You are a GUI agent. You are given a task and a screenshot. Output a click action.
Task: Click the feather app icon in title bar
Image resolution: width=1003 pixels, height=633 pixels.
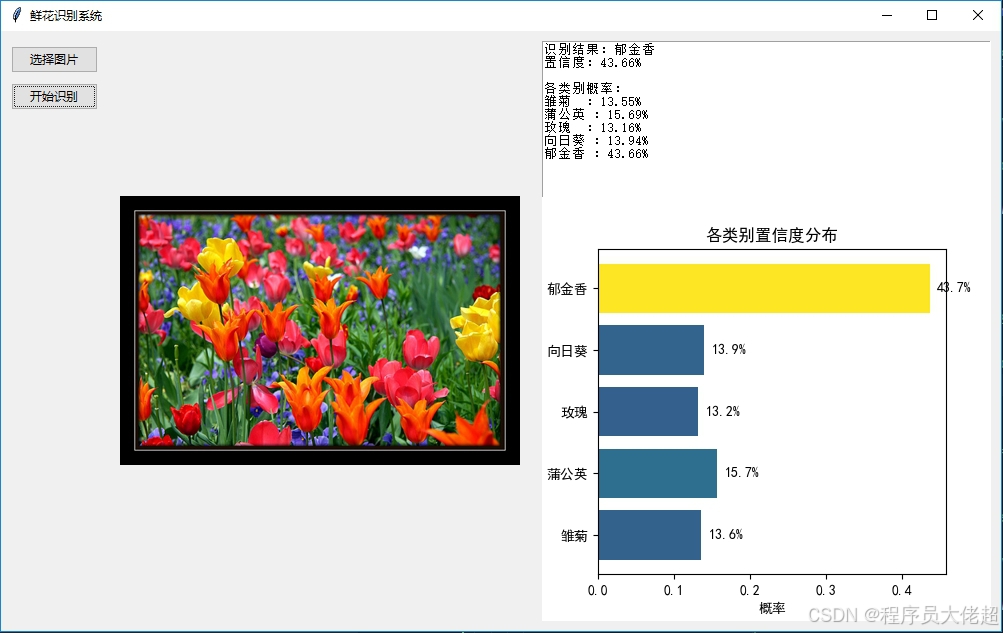pos(17,15)
